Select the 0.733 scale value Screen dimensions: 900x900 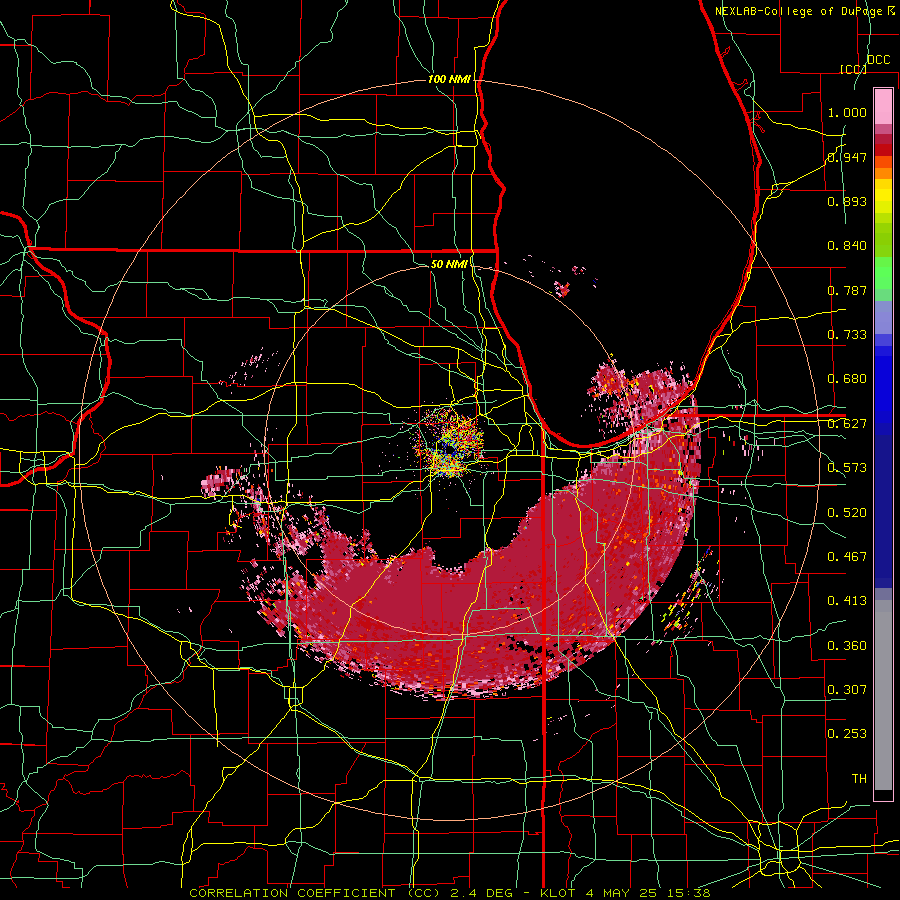point(847,335)
